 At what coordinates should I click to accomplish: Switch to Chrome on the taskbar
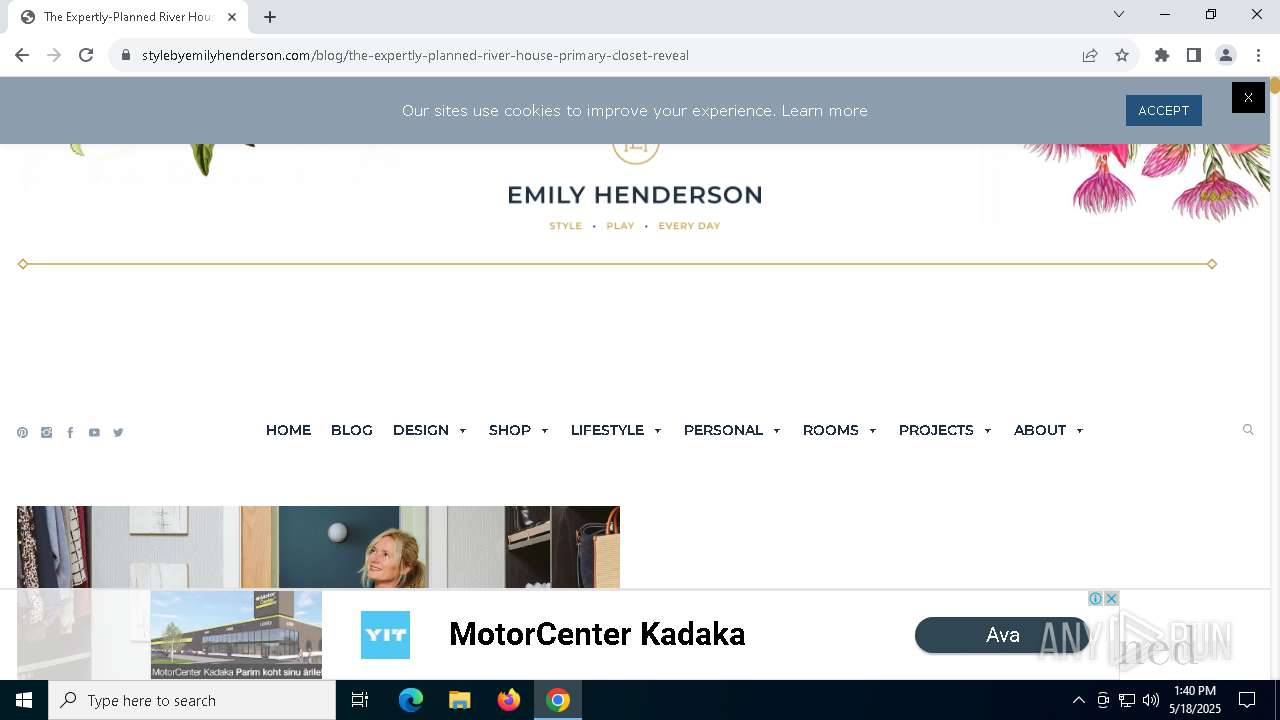[x=558, y=700]
